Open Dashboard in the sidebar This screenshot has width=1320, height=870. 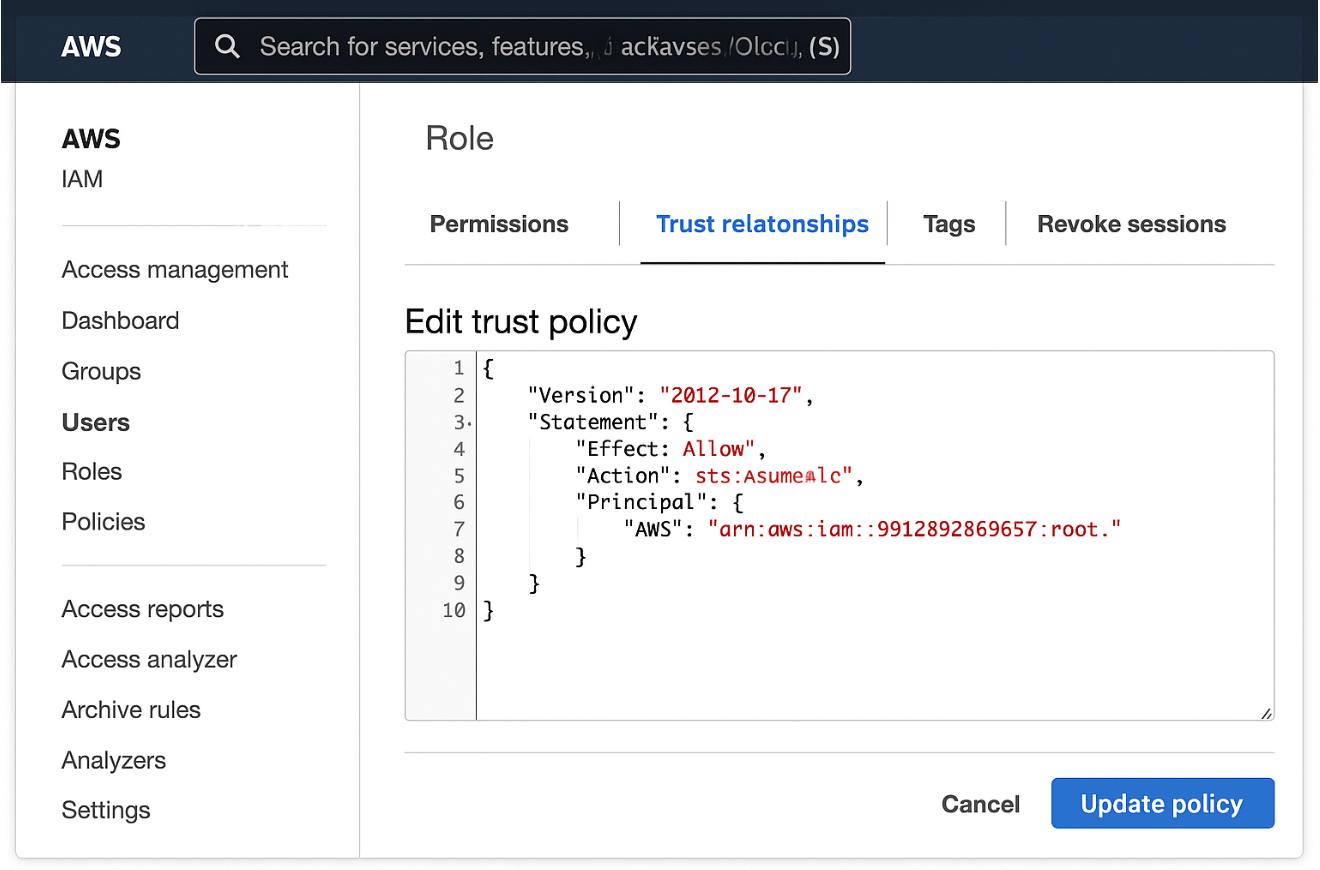pos(120,321)
